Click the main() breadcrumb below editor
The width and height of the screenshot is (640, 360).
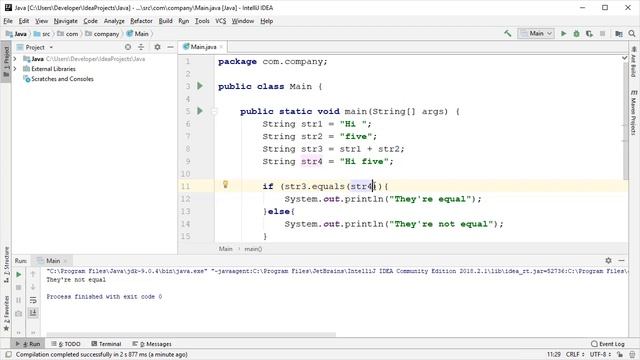[253, 249]
